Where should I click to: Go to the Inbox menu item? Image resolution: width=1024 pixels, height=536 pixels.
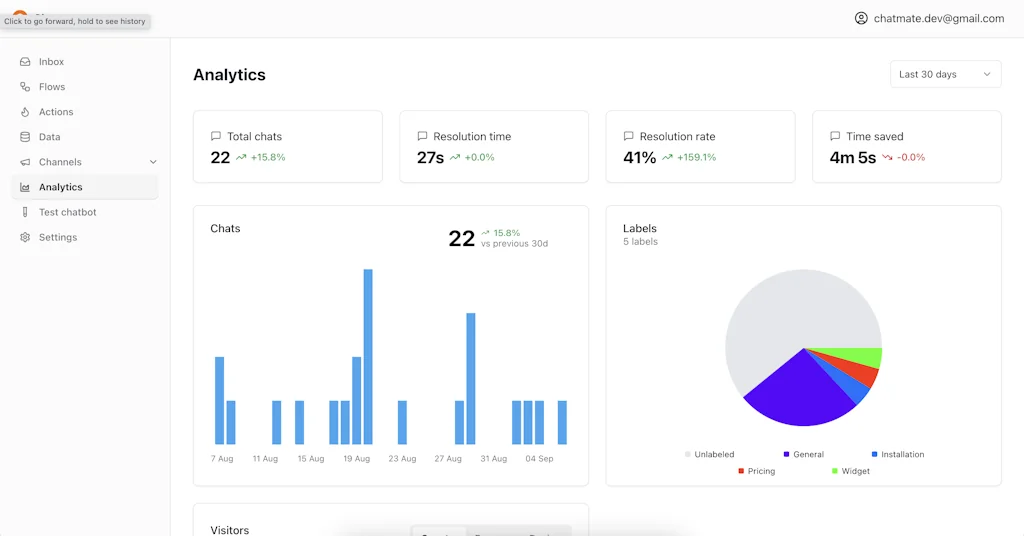coord(51,62)
